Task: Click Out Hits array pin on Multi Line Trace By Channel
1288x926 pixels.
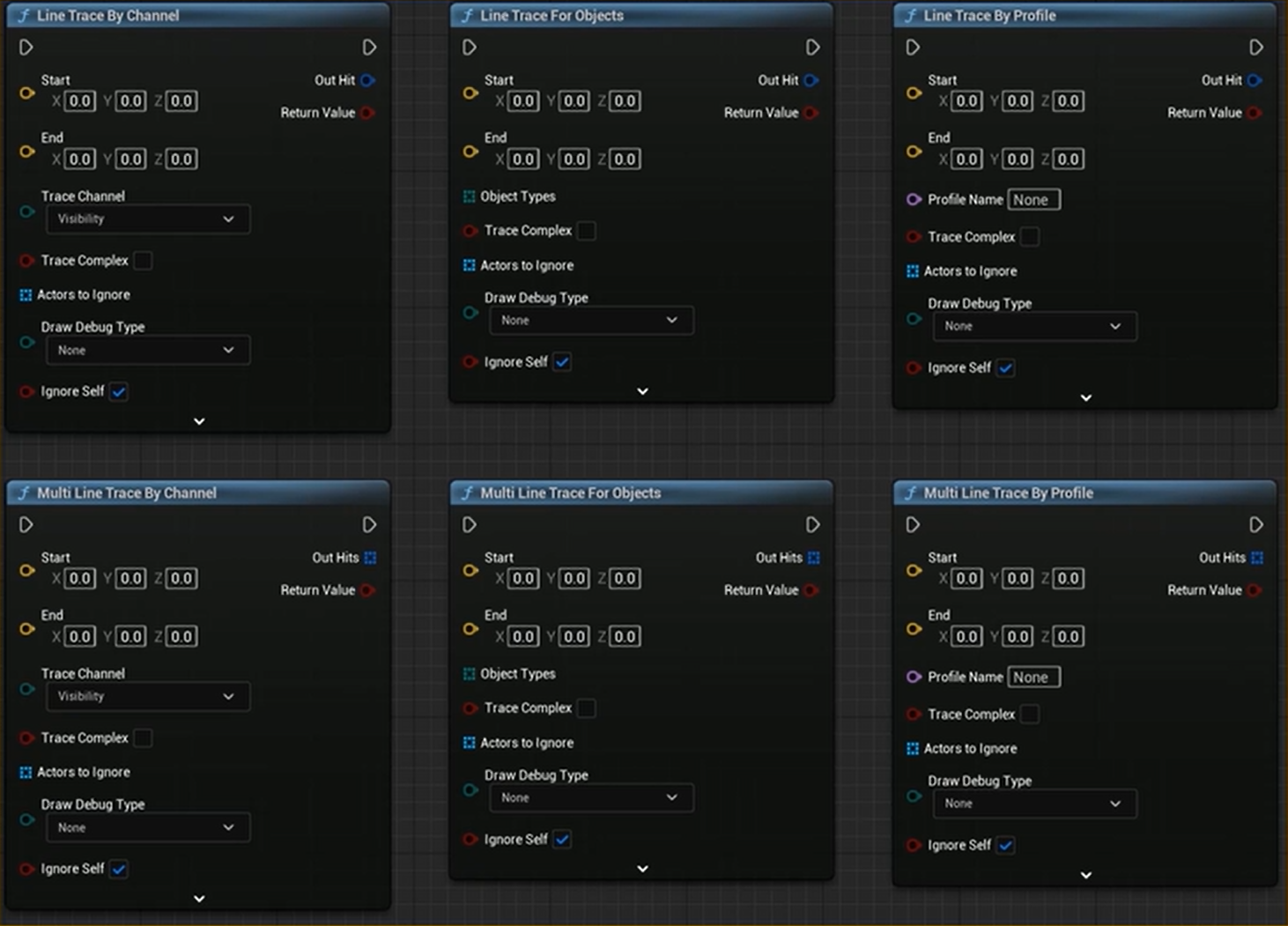Action: pos(370,558)
